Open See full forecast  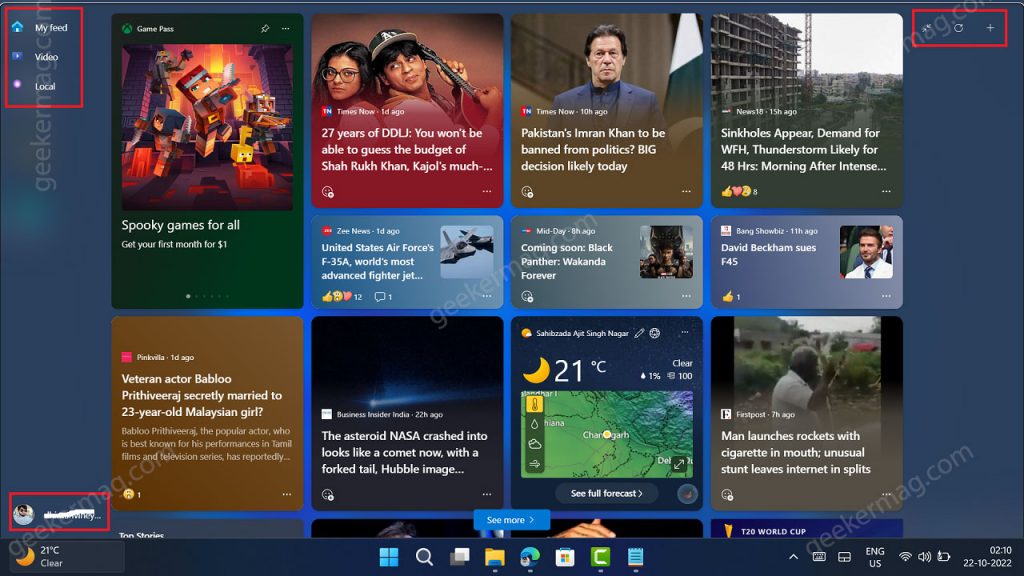[x=607, y=494]
